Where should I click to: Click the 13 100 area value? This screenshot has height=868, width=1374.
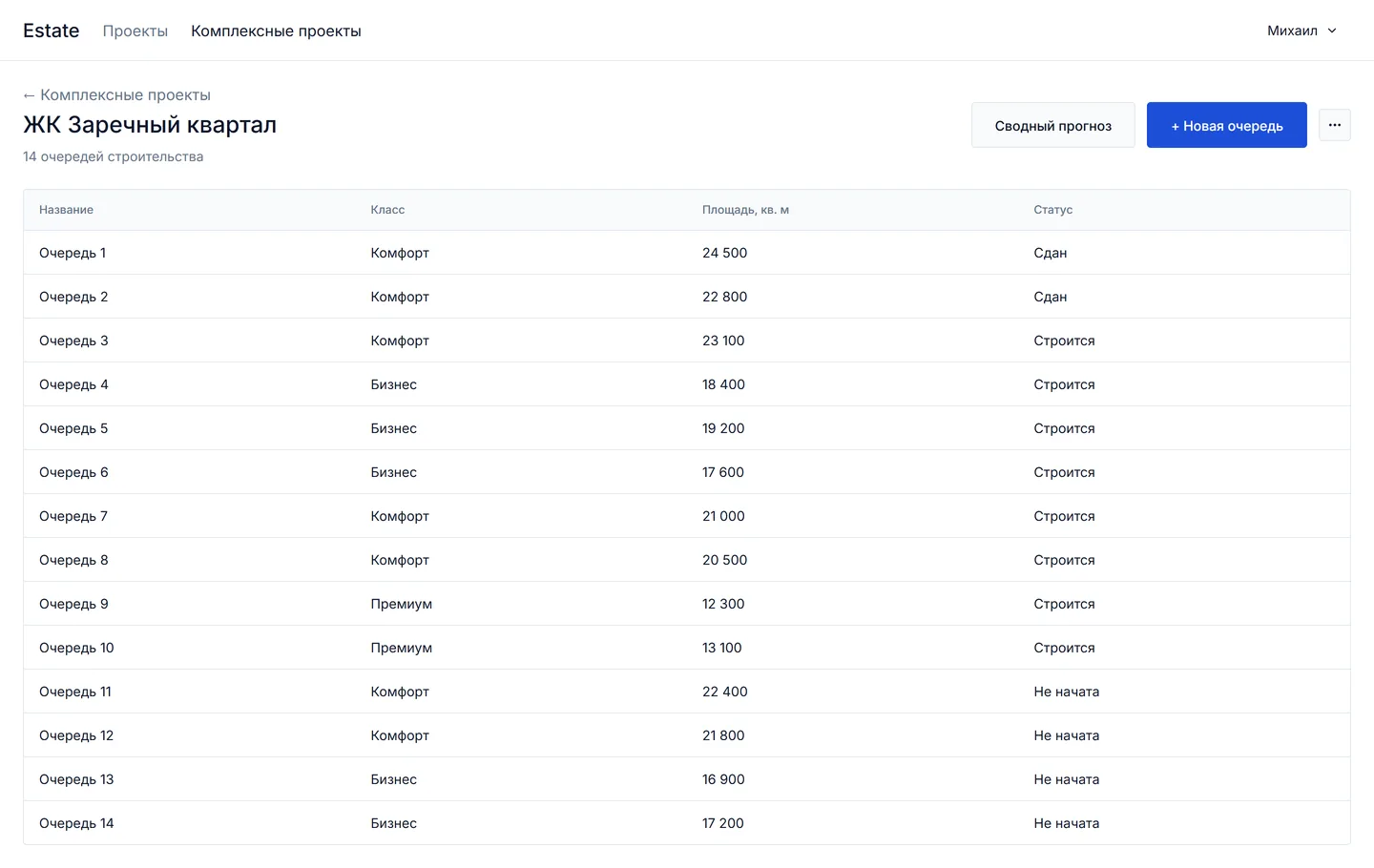click(x=721, y=648)
